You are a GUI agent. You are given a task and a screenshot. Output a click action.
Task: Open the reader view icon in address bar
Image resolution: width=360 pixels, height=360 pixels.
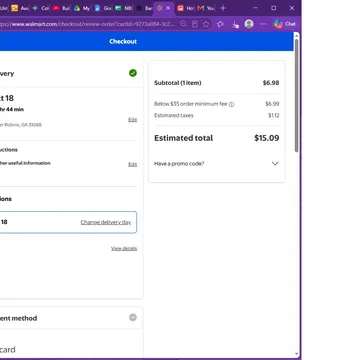point(195,24)
